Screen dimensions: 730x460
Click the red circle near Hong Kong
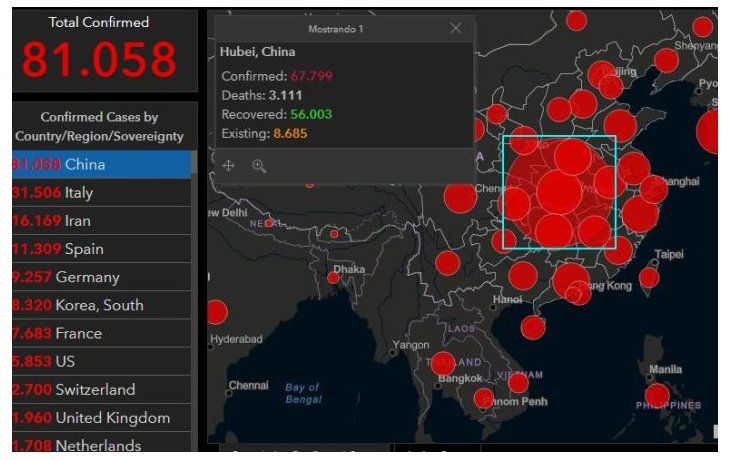coord(578,293)
